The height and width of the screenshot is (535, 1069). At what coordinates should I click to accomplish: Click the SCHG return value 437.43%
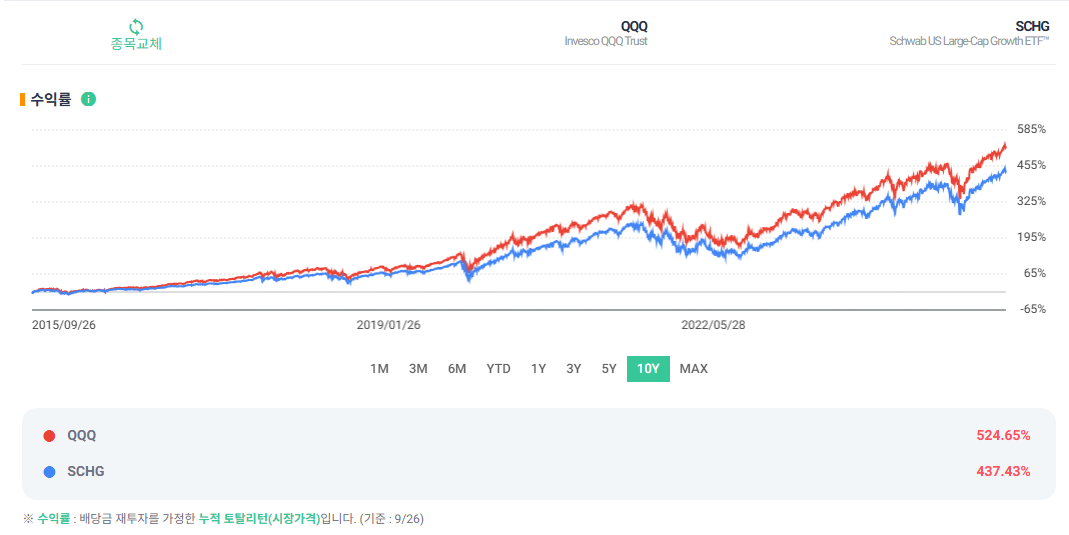[1003, 472]
